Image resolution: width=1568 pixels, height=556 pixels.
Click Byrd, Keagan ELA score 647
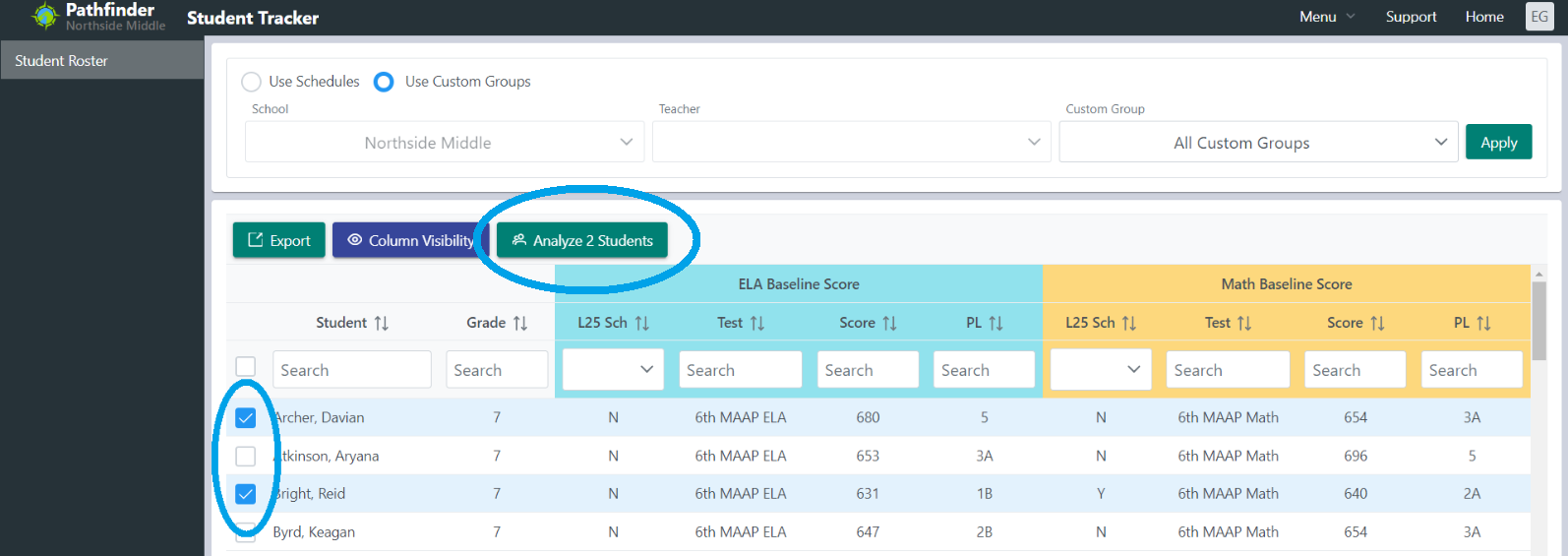click(868, 532)
